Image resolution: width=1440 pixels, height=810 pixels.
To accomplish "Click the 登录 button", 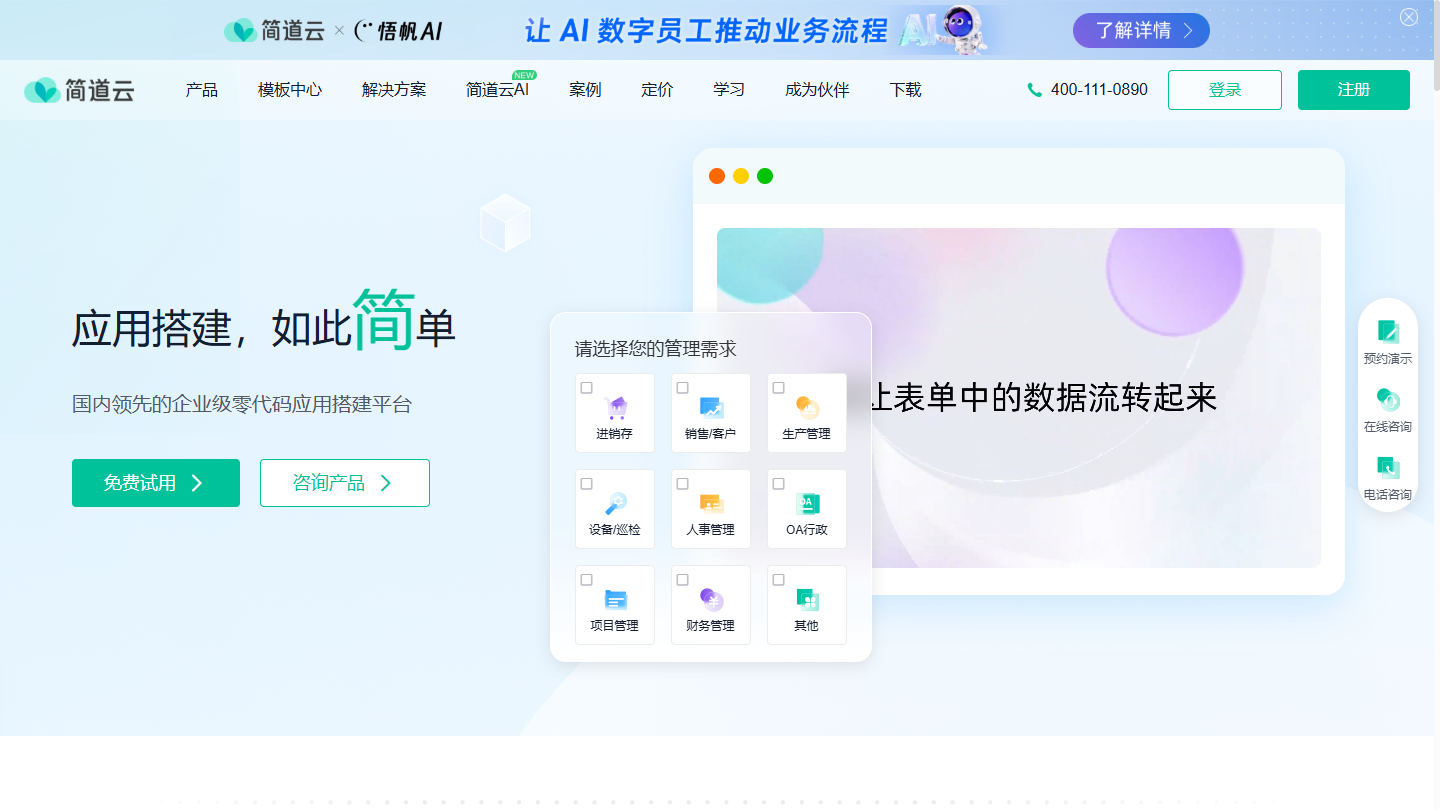I will tap(1225, 90).
